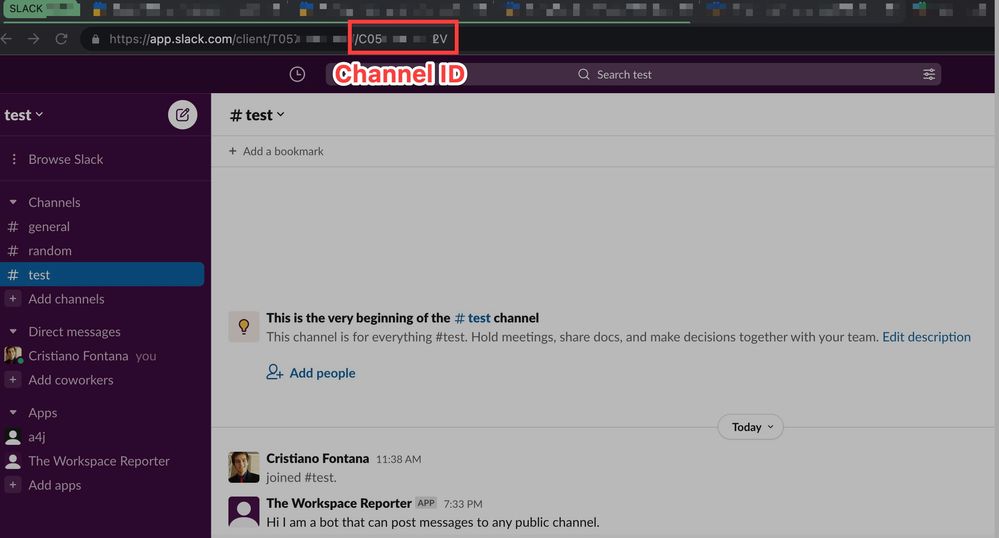Click hash icon next to general channel

[13, 226]
